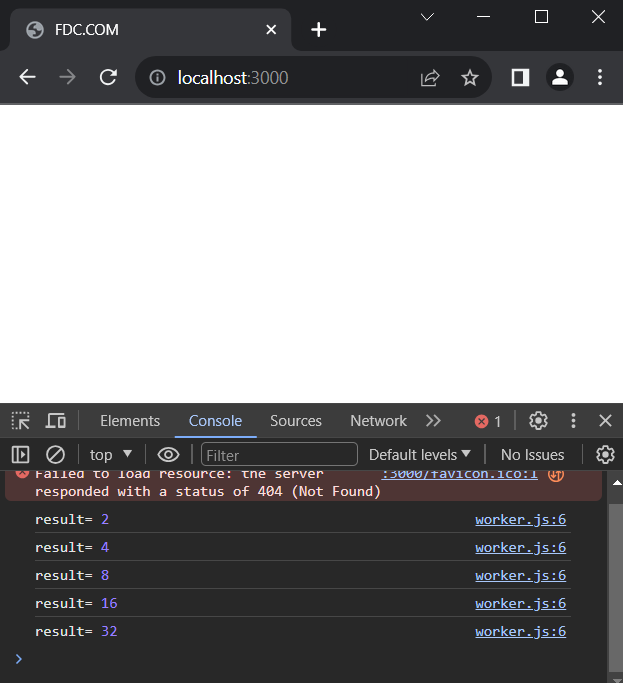Reload the localhost page
Image resolution: width=623 pixels, height=683 pixels.
pyautogui.click(x=108, y=77)
